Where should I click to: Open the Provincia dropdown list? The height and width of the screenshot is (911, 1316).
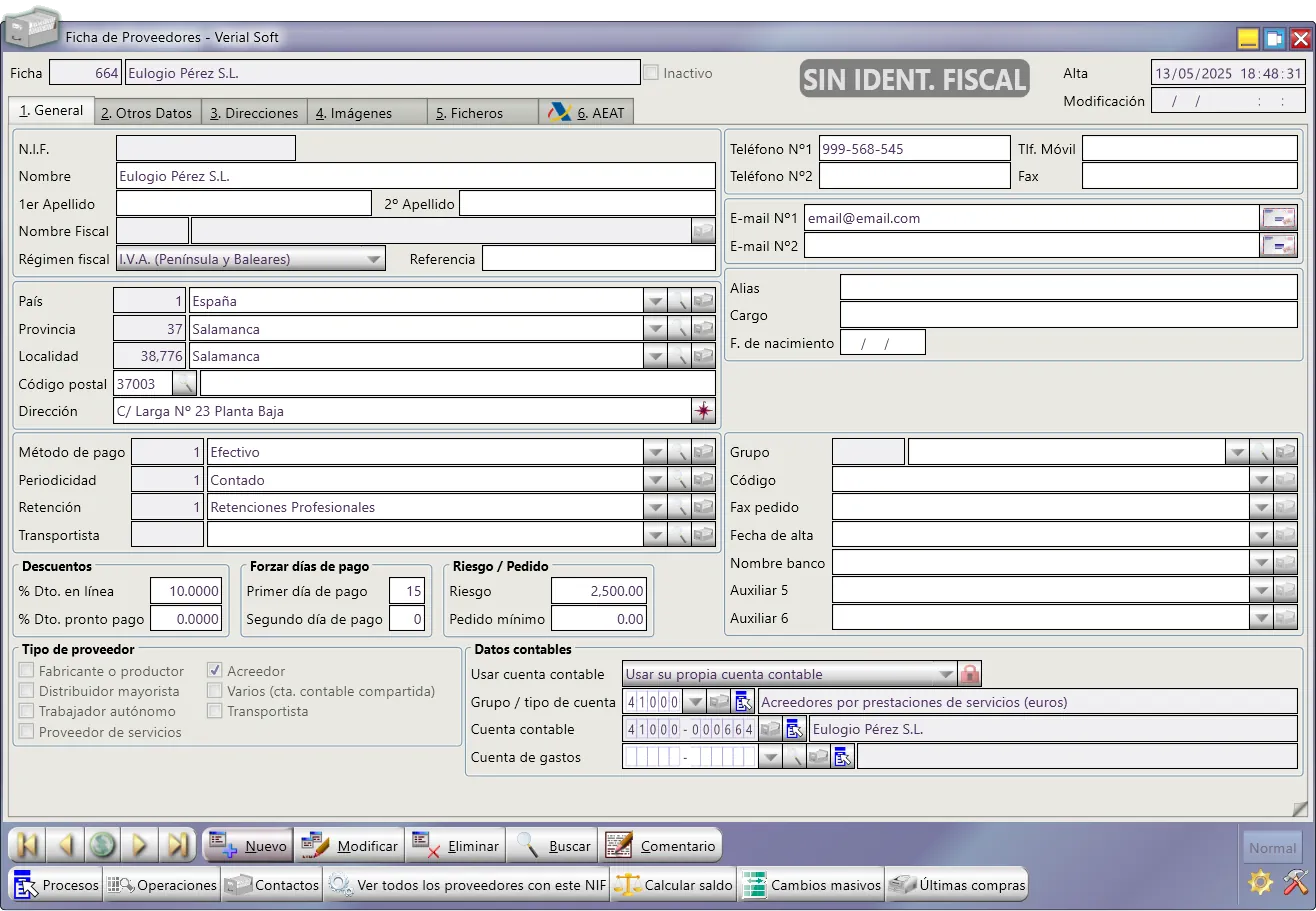point(654,329)
